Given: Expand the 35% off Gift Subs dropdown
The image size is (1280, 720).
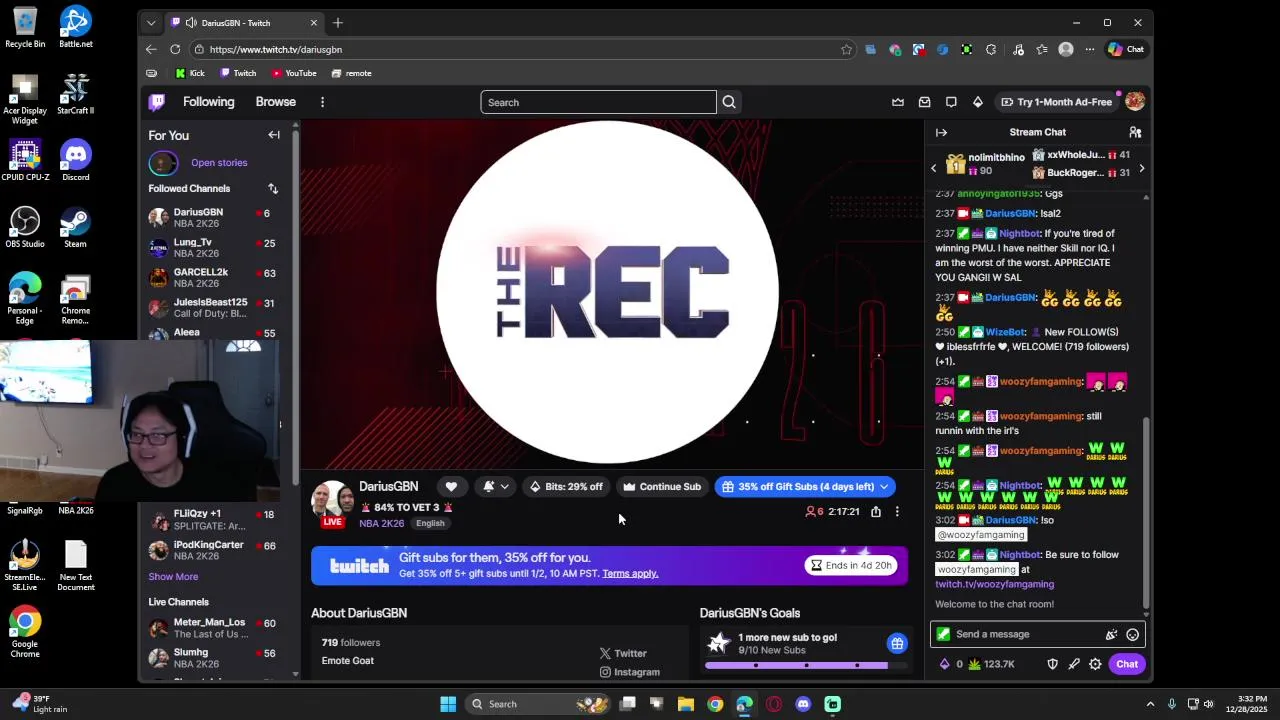Looking at the screenshot, I should pyautogui.click(x=884, y=487).
